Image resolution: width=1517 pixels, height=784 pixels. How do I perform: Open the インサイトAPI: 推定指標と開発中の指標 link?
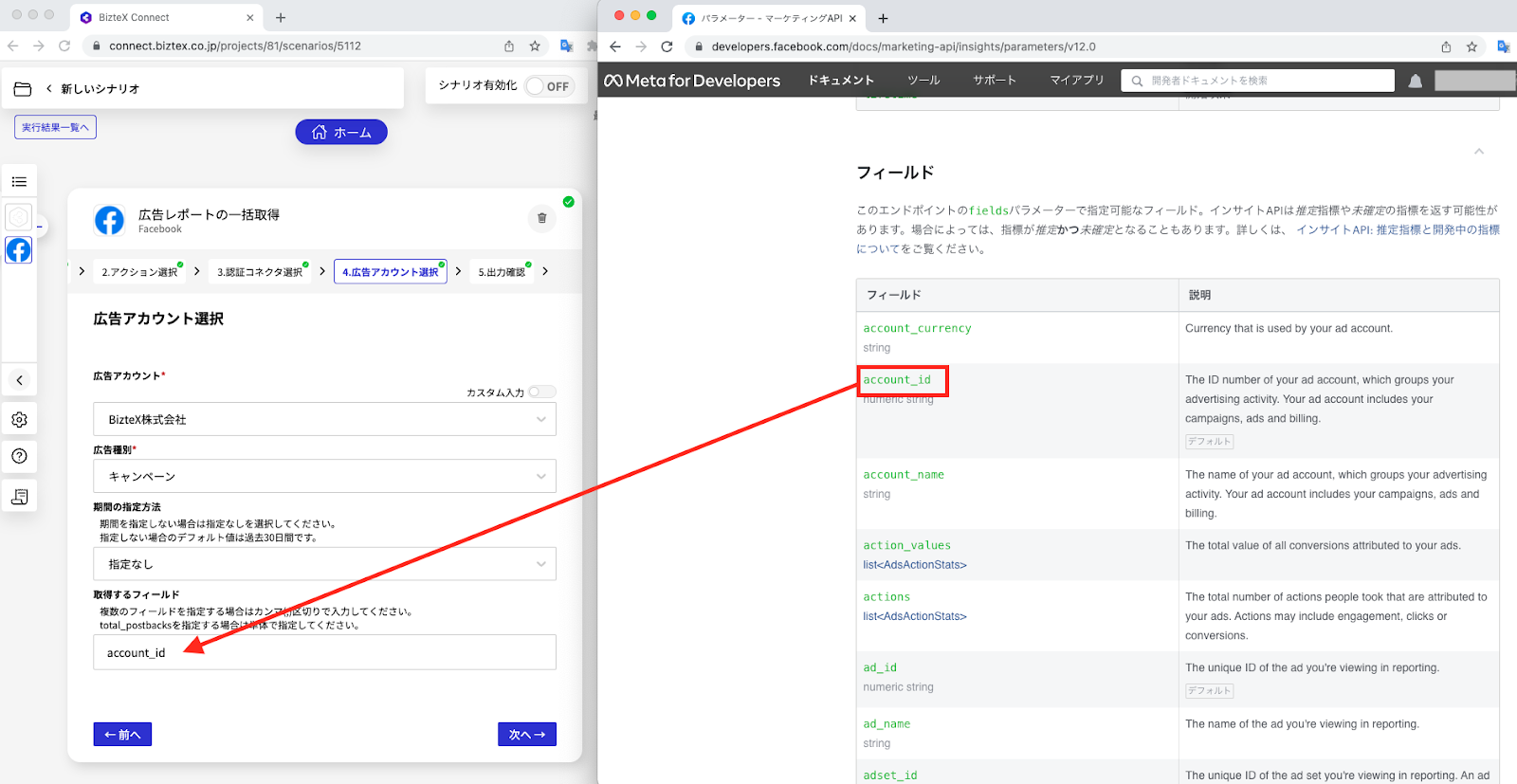pyautogui.click(x=1398, y=229)
